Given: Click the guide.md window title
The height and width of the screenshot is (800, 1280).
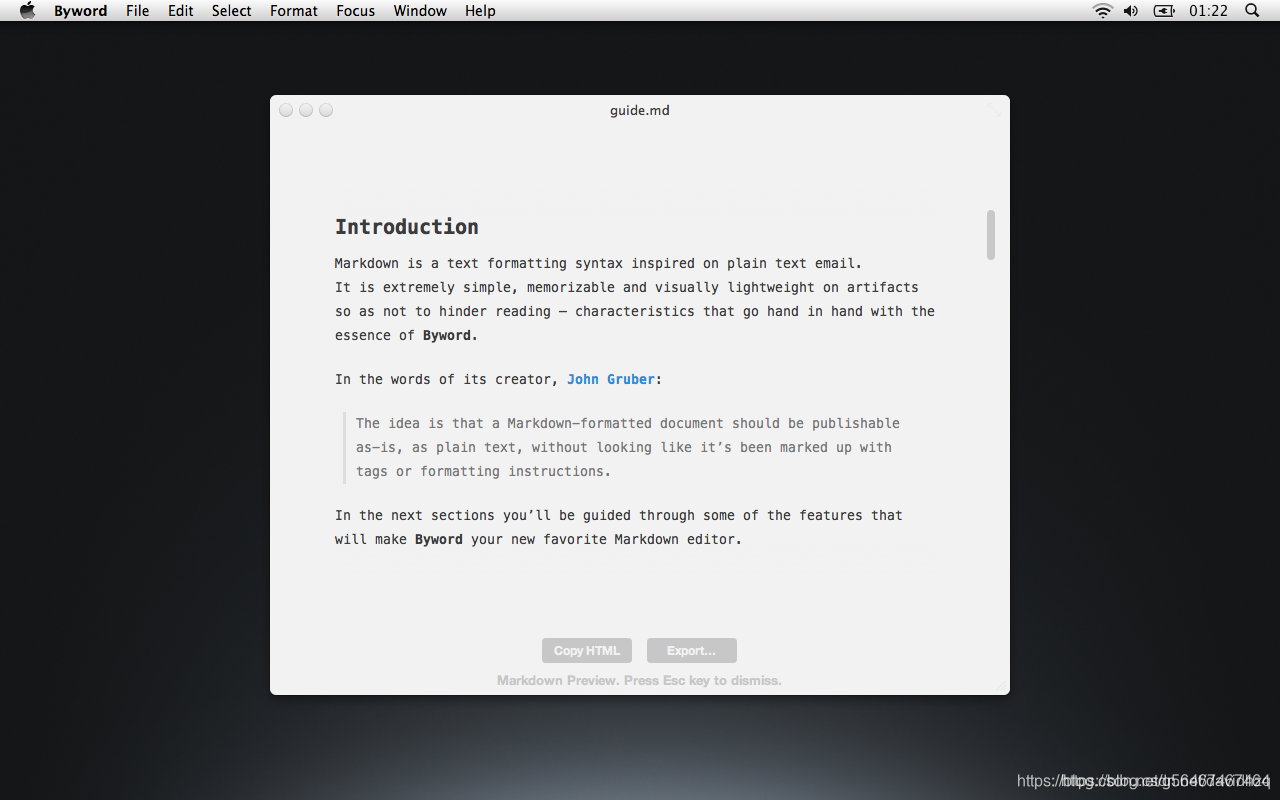Looking at the screenshot, I should 640,110.
